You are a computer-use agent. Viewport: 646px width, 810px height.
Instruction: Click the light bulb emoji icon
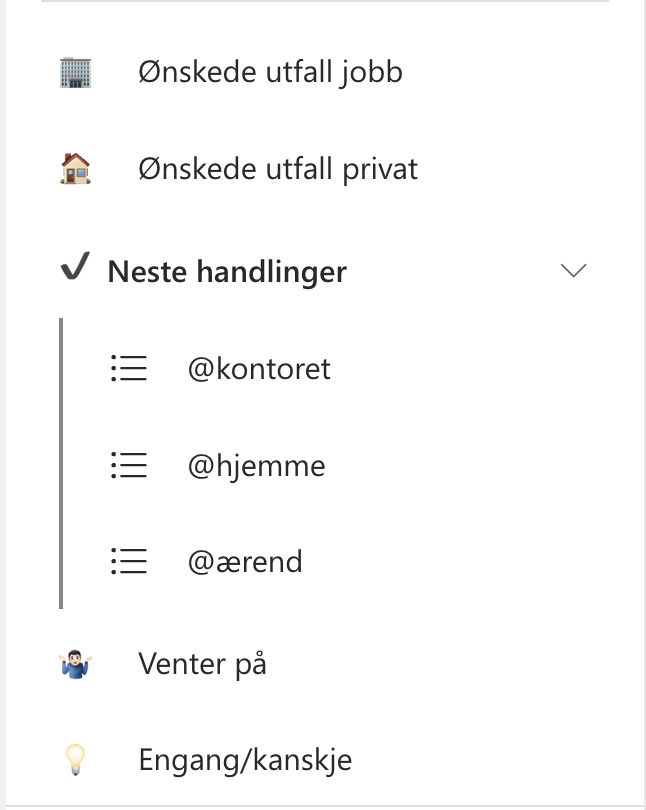coord(76,760)
